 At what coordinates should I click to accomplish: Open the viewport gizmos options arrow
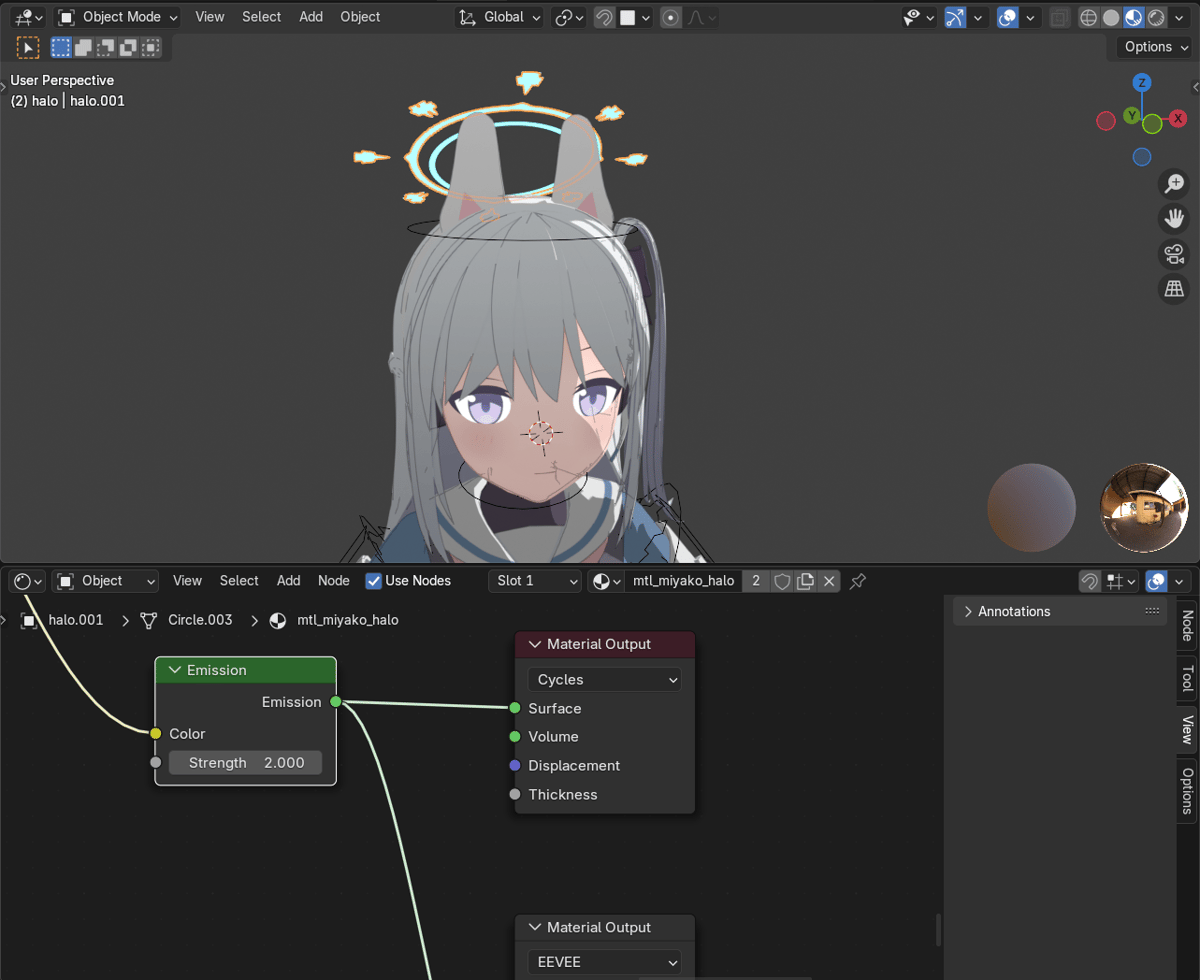pyautogui.click(x=978, y=17)
